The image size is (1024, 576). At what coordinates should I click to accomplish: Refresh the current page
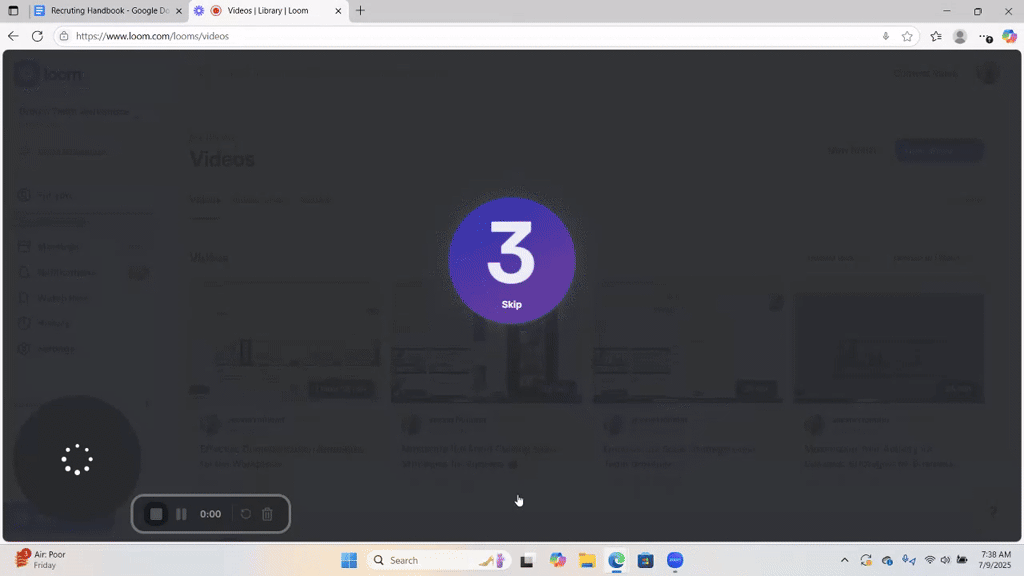(37, 36)
